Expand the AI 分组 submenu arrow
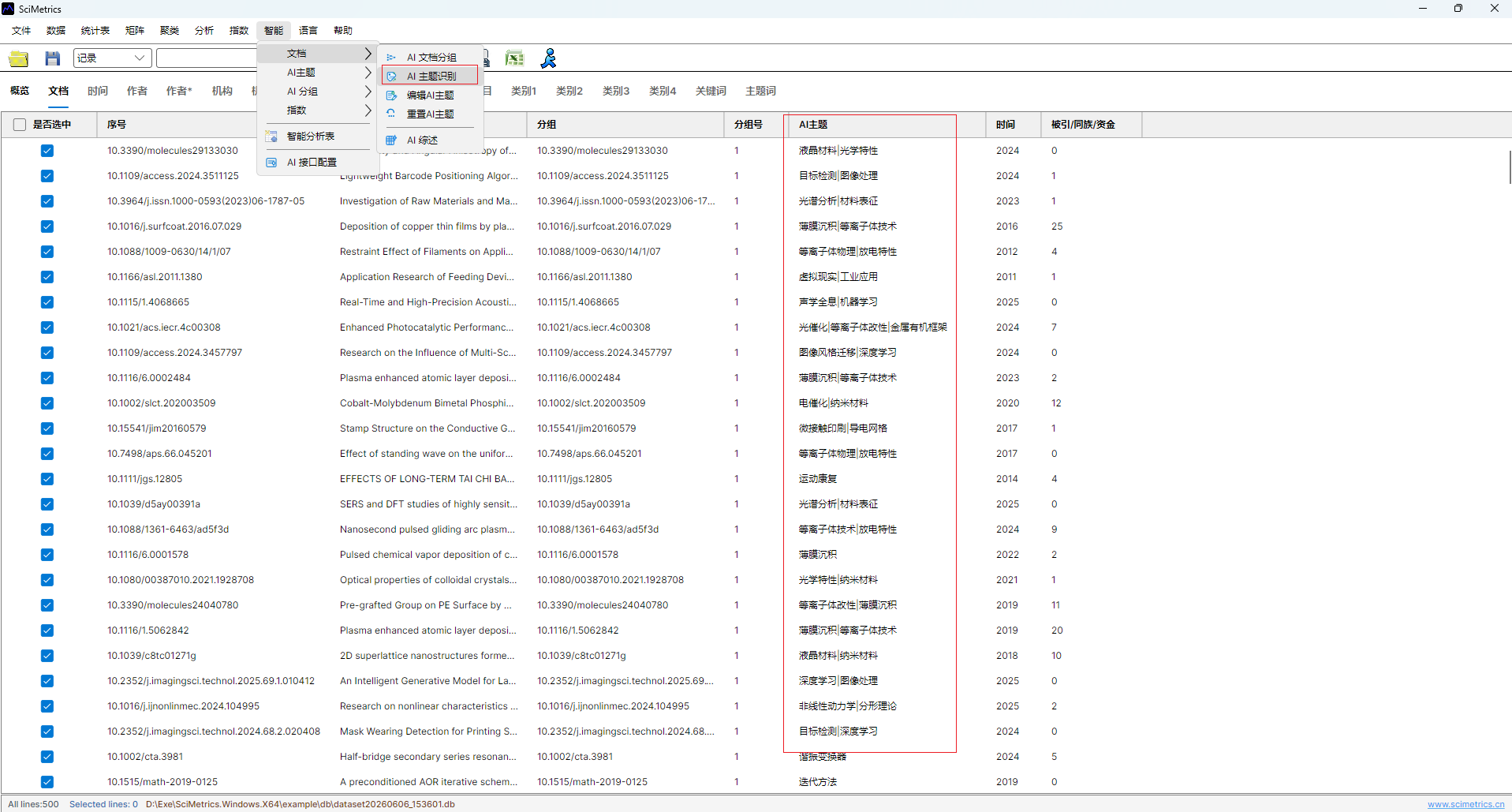The image size is (1512, 812). point(368,92)
